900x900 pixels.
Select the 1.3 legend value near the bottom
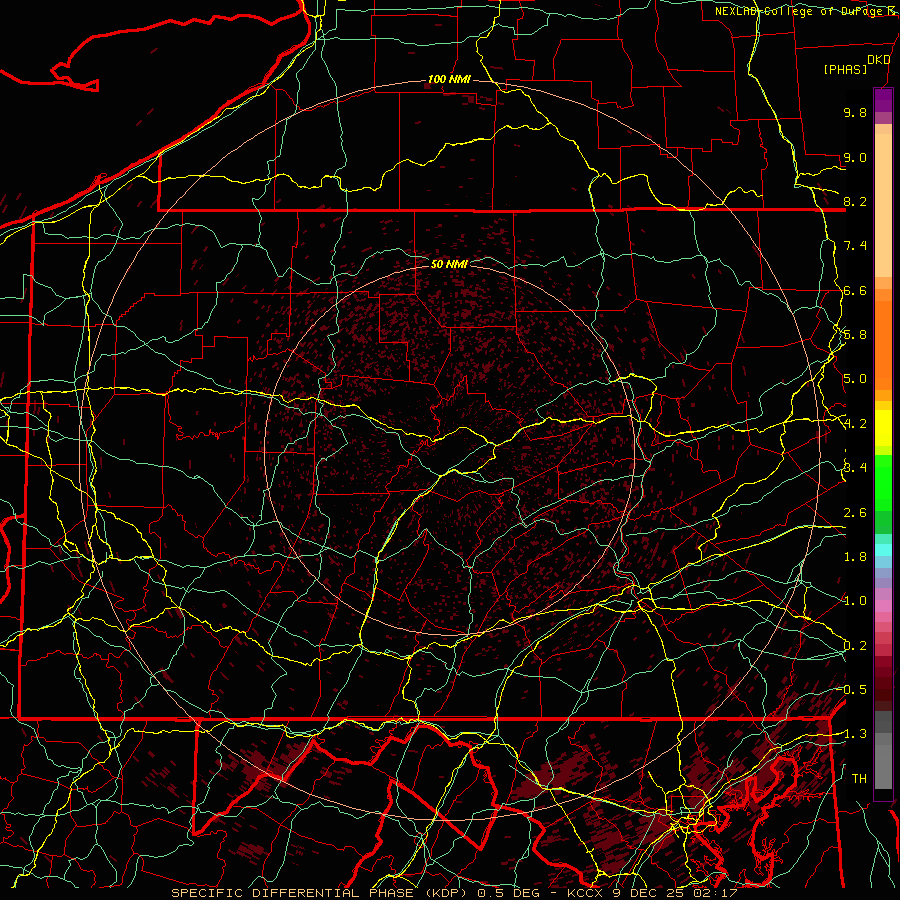coord(855,734)
